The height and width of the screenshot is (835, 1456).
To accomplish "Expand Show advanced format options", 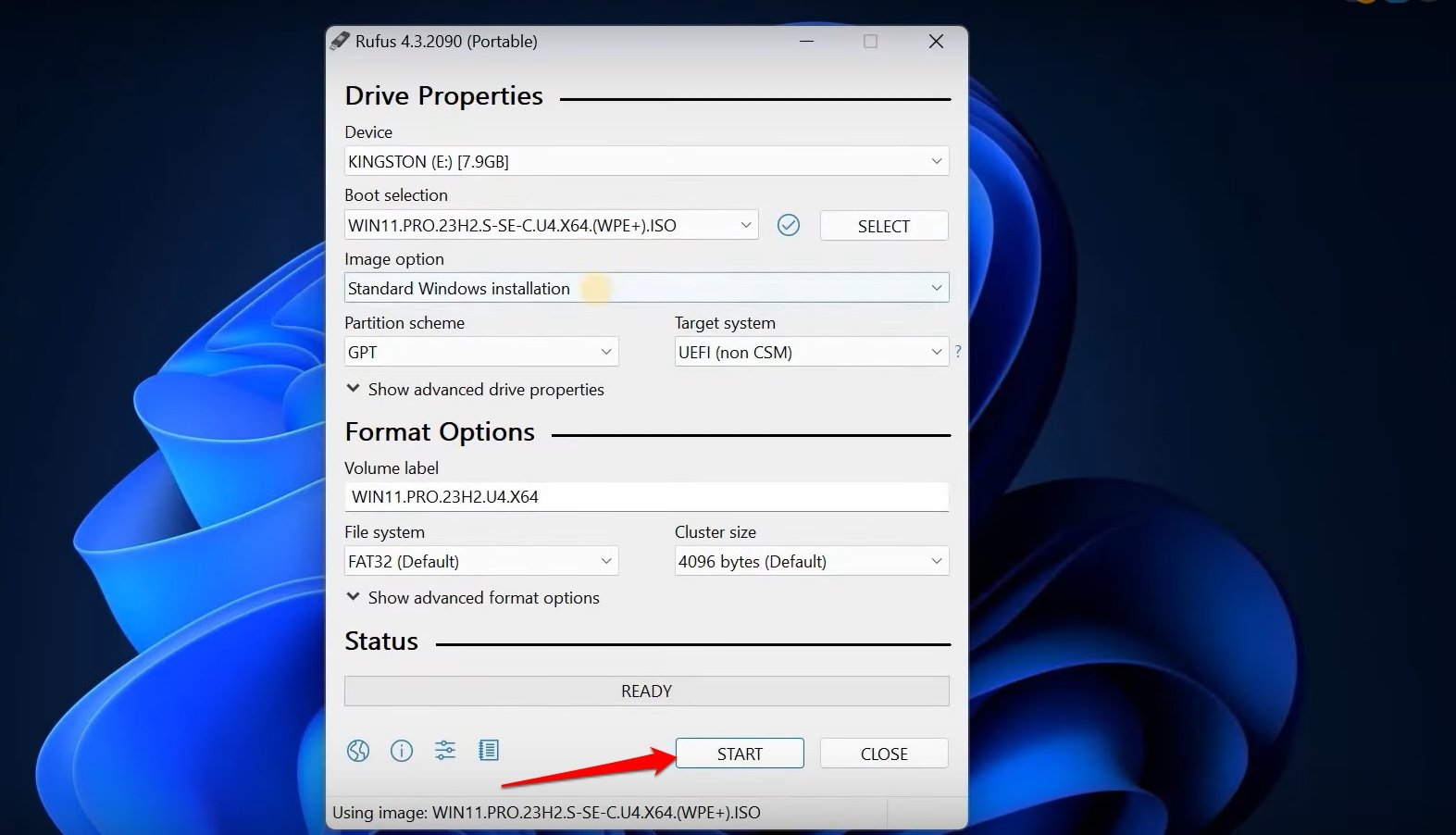I will 473,598.
